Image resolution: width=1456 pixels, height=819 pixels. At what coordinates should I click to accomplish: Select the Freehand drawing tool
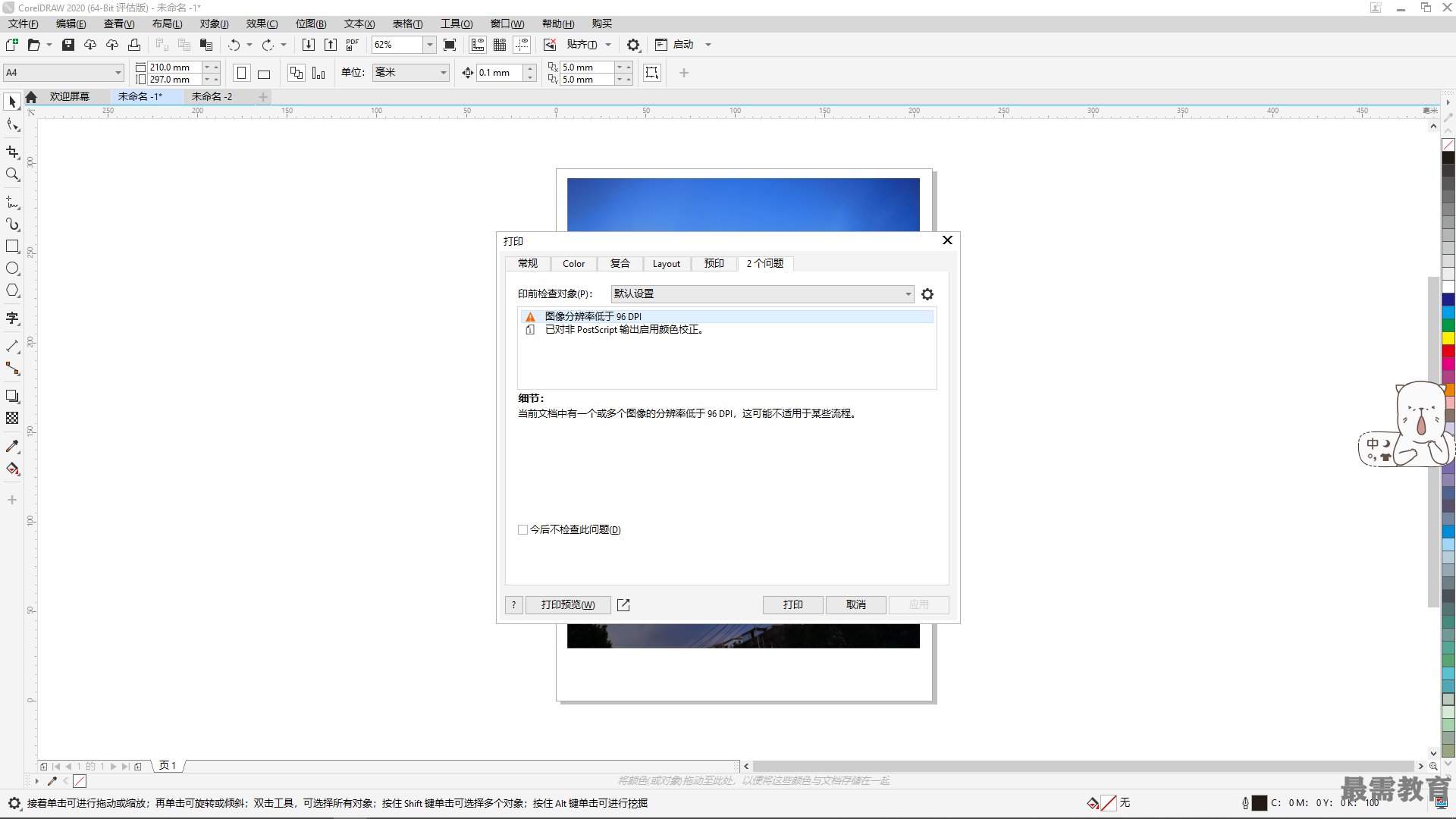tap(12, 202)
